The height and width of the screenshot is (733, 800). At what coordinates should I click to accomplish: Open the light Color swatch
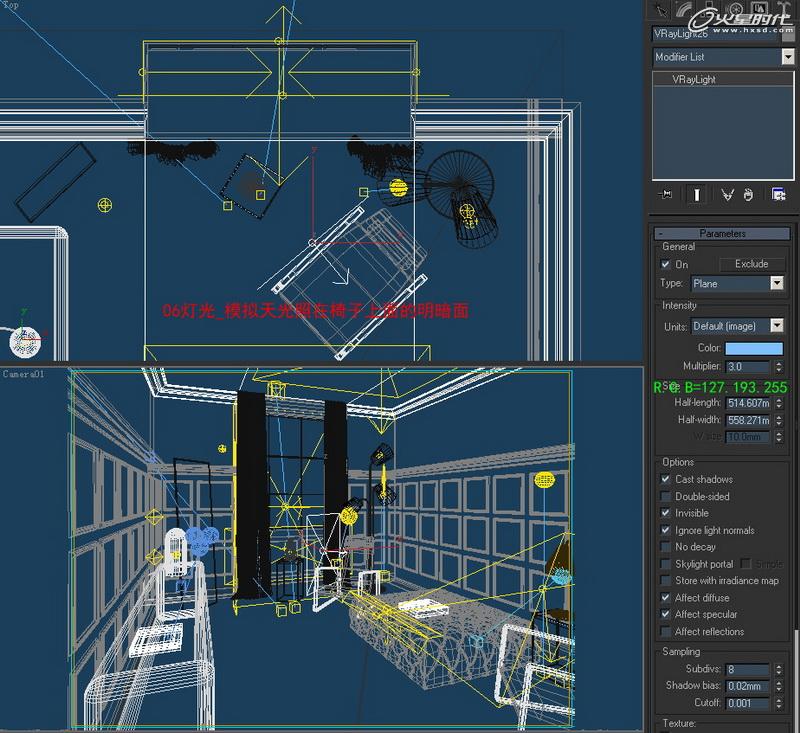click(x=754, y=348)
